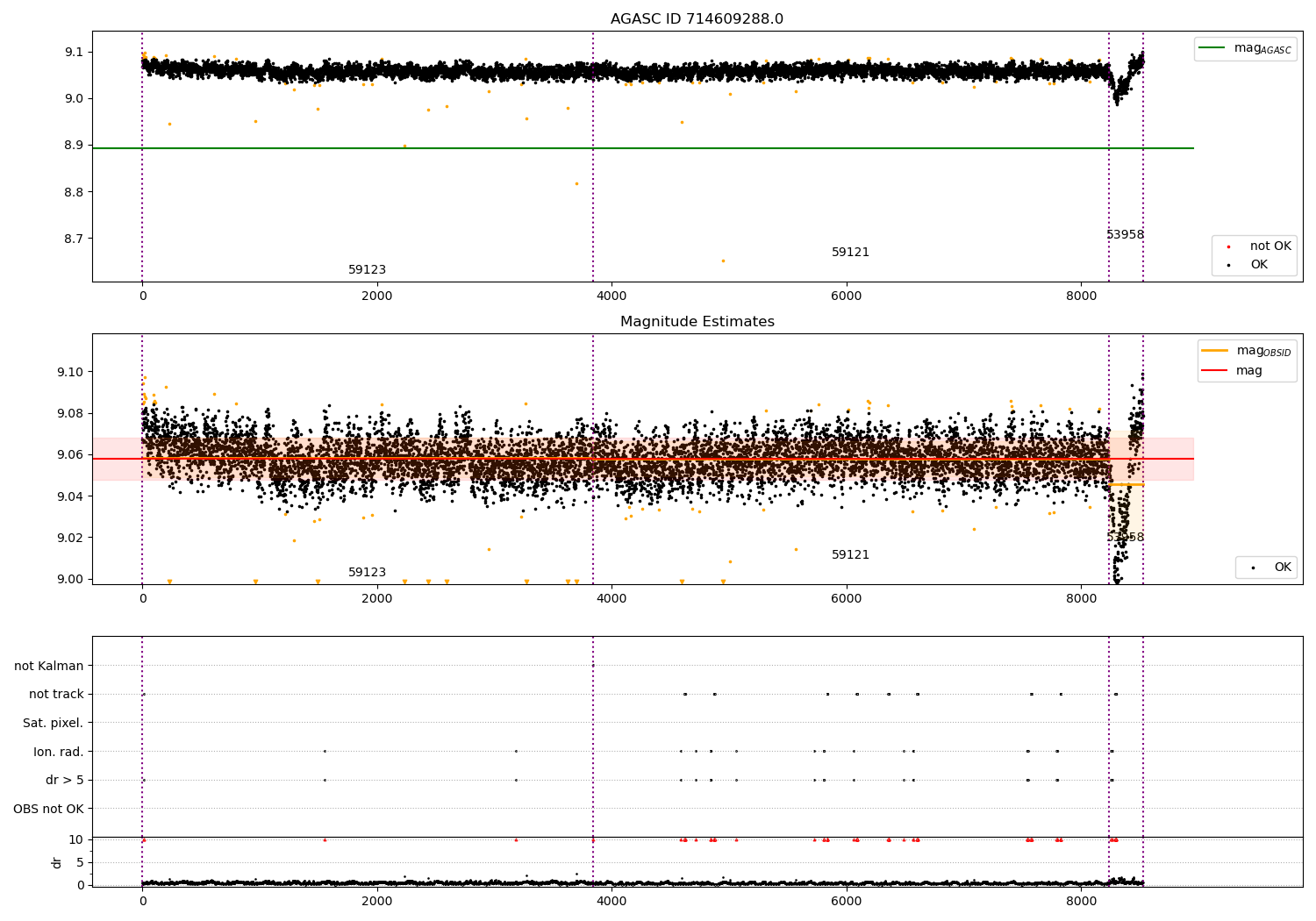This screenshot has width=1316, height=921.
Task: Click the orange mag OBSID legend line
Action: click(x=1214, y=351)
